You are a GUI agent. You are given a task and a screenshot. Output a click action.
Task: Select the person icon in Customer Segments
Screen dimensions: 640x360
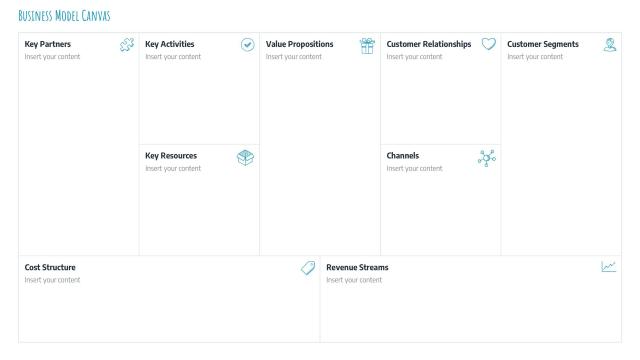(610, 45)
